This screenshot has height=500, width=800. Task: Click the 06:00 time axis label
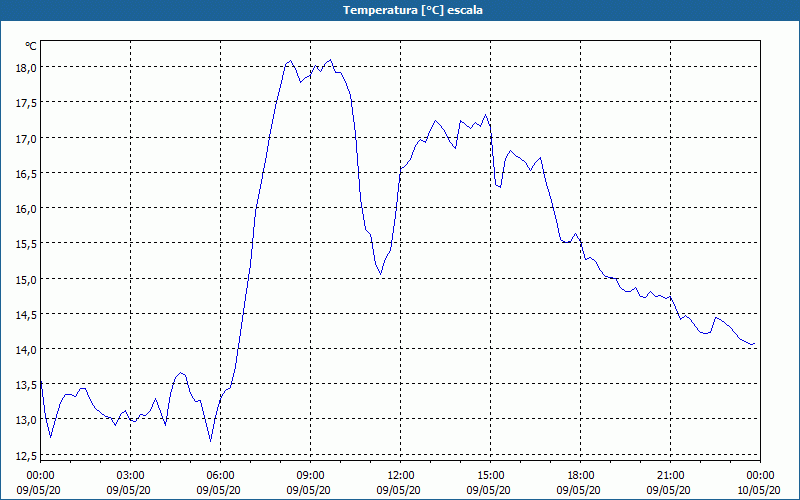coord(220,476)
